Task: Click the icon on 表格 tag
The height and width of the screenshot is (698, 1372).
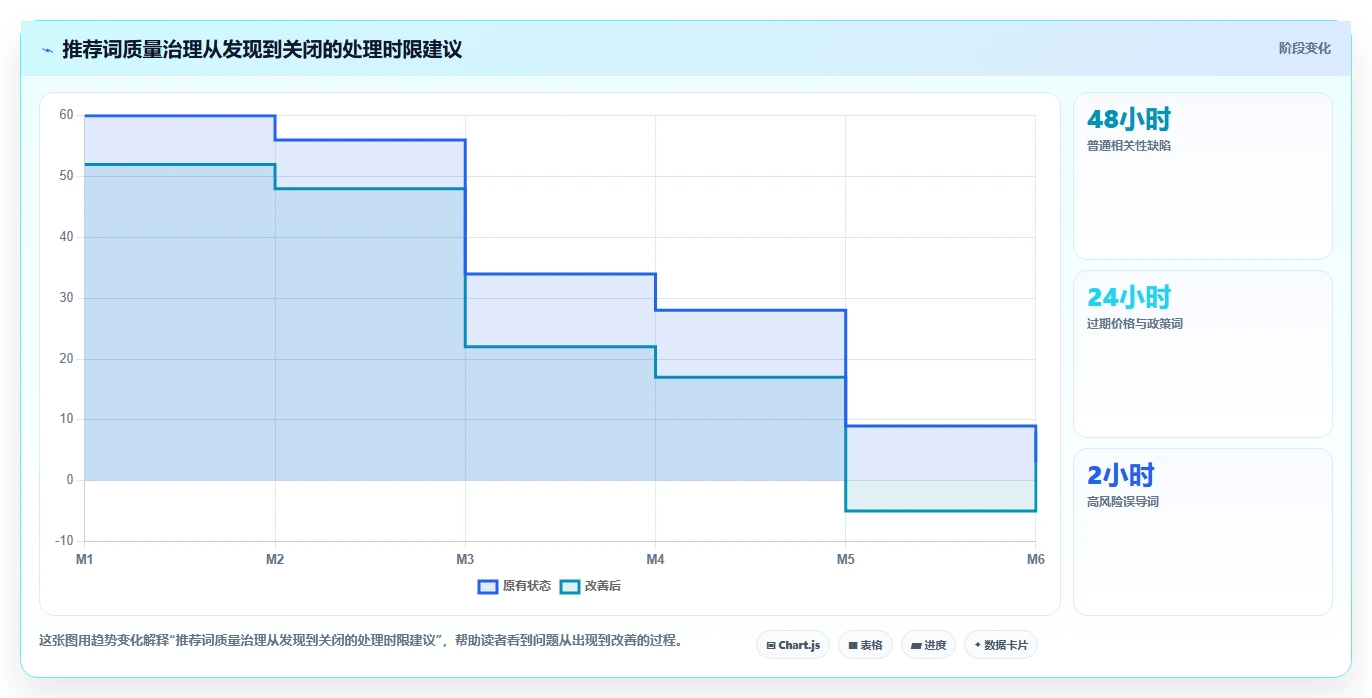Action: (x=852, y=646)
